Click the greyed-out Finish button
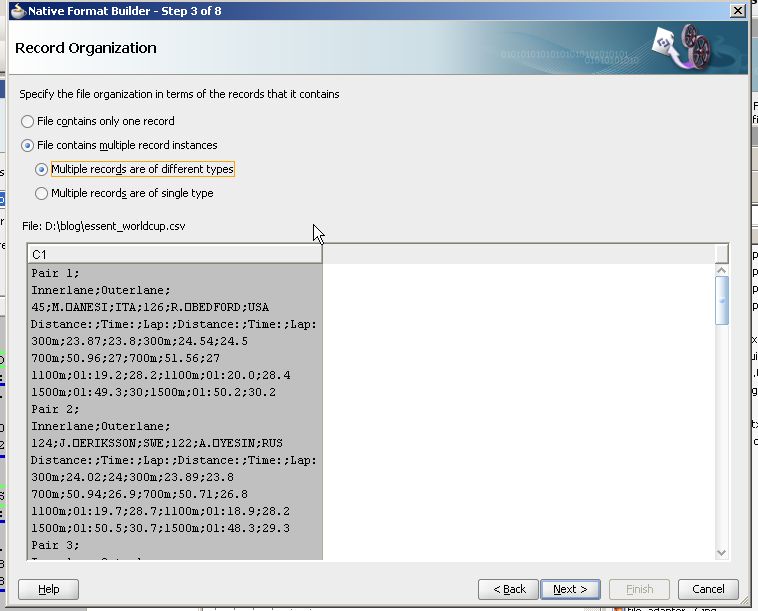 (638, 589)
